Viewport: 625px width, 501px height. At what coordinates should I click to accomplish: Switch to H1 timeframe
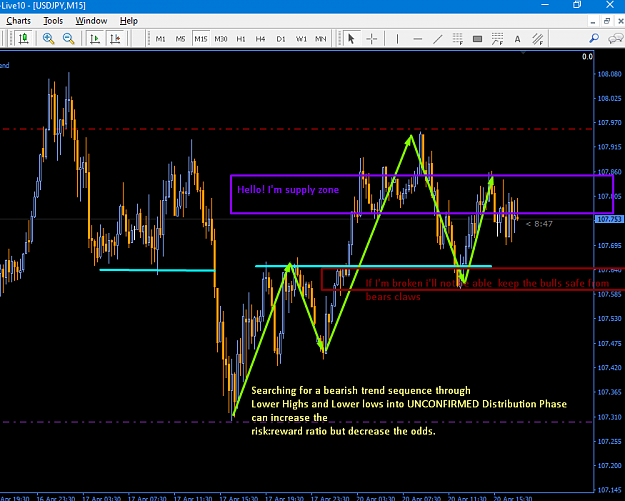pyautogui.click(x=241, y=39)
